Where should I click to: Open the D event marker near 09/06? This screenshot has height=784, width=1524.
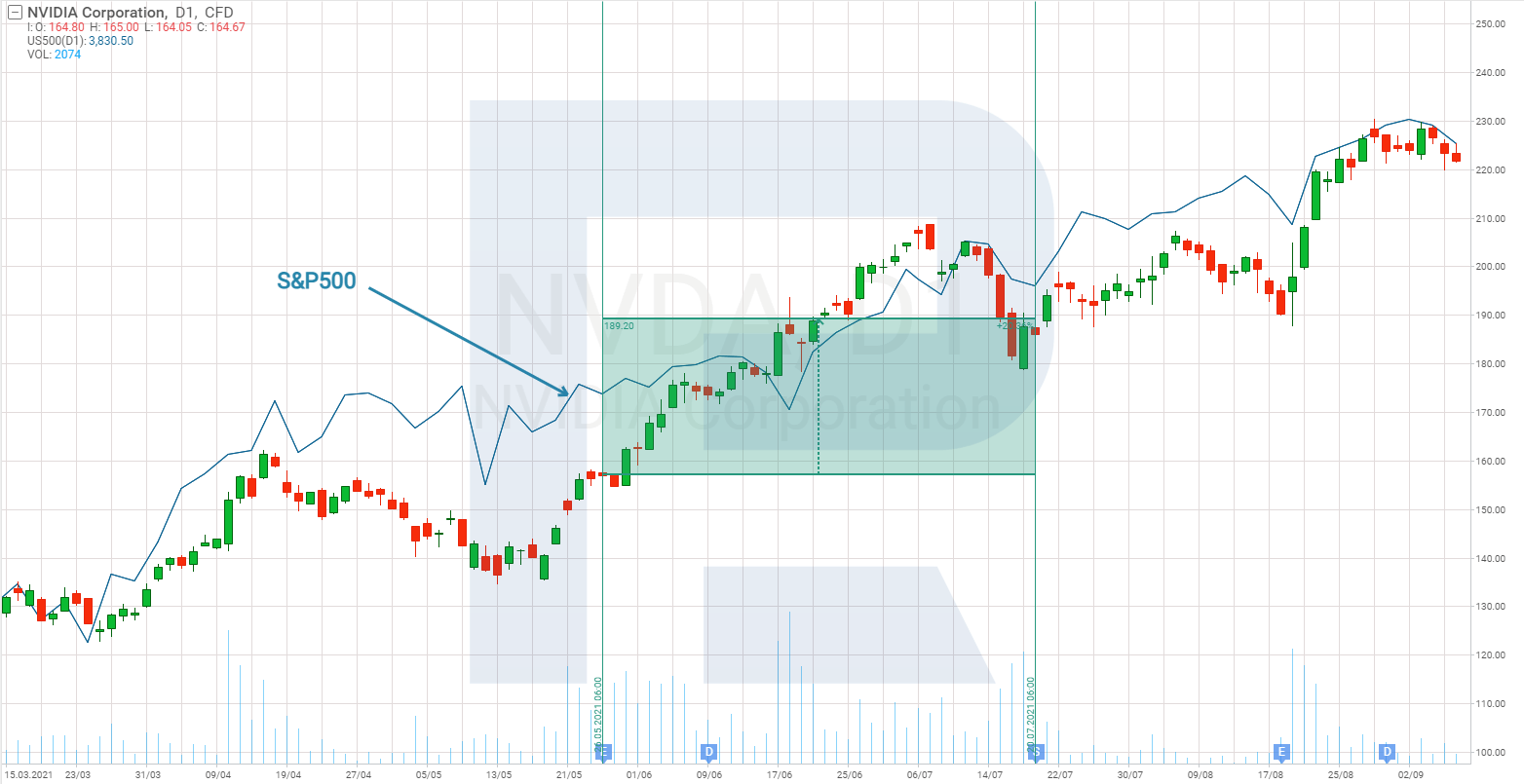pos(709,752)
